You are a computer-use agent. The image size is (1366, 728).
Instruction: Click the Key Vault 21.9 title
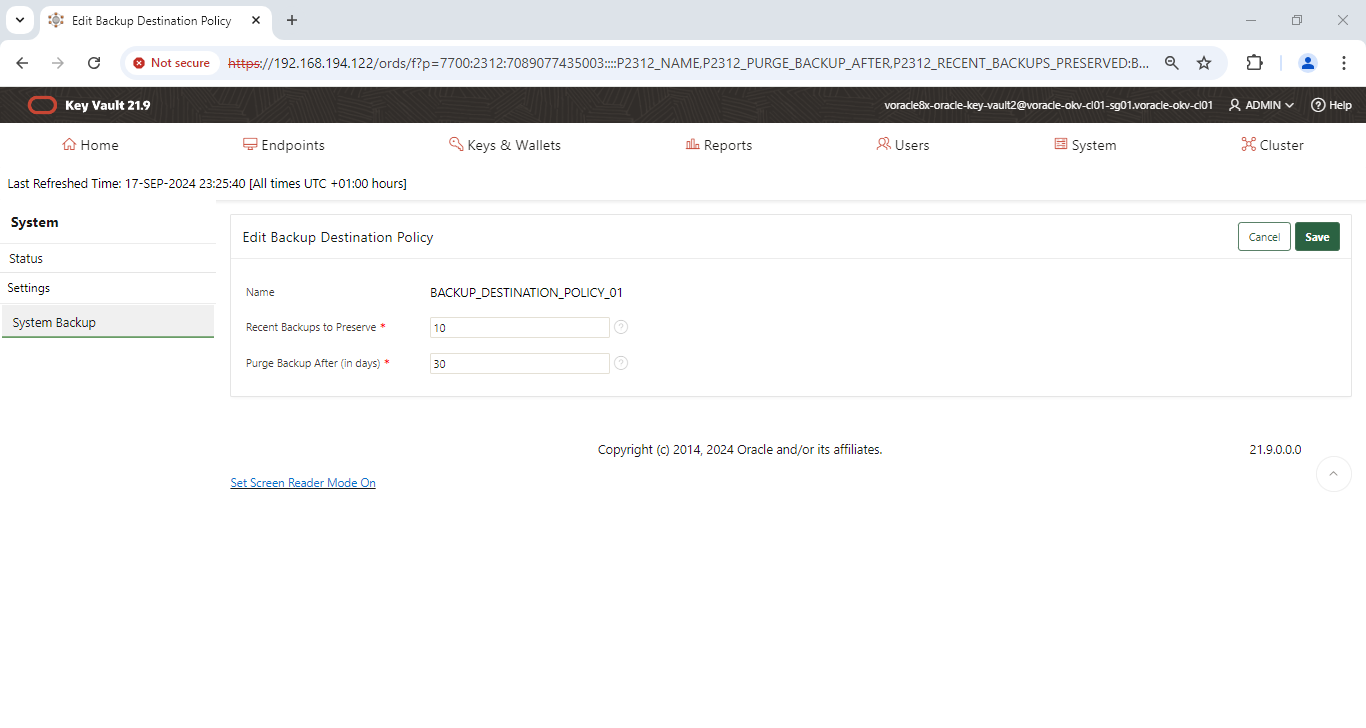tap(107, 105)
